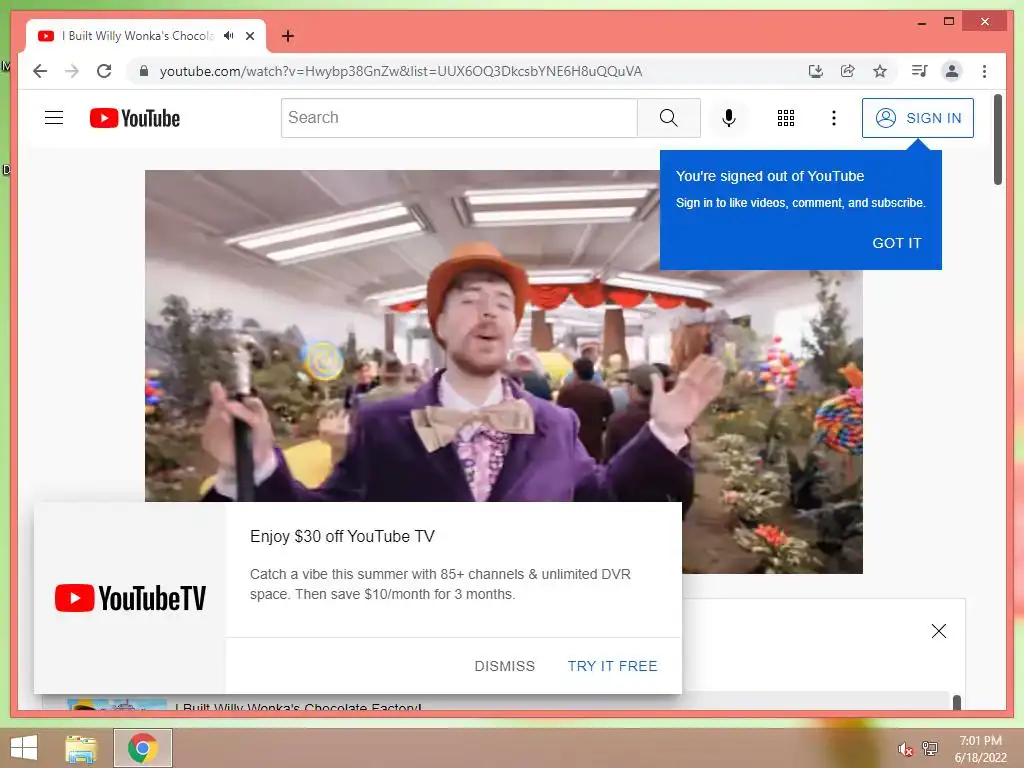
Task: Select the I Built Willy Wonka's tab
Action: point(146,36)
